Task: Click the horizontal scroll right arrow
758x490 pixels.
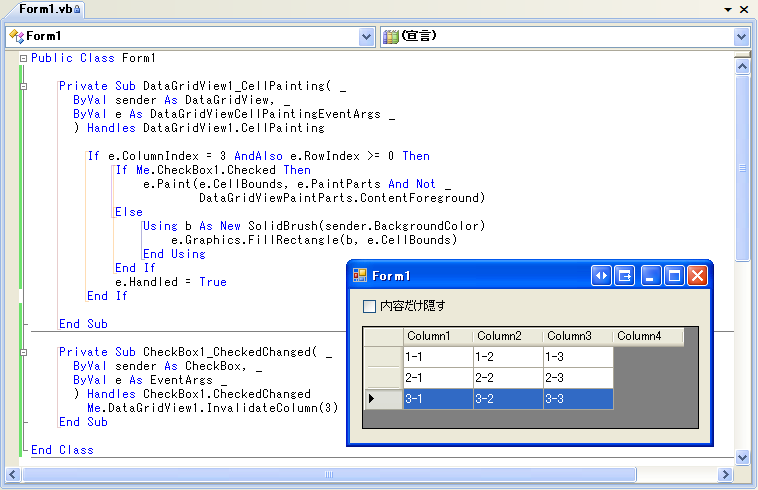Action: [725, 475]
